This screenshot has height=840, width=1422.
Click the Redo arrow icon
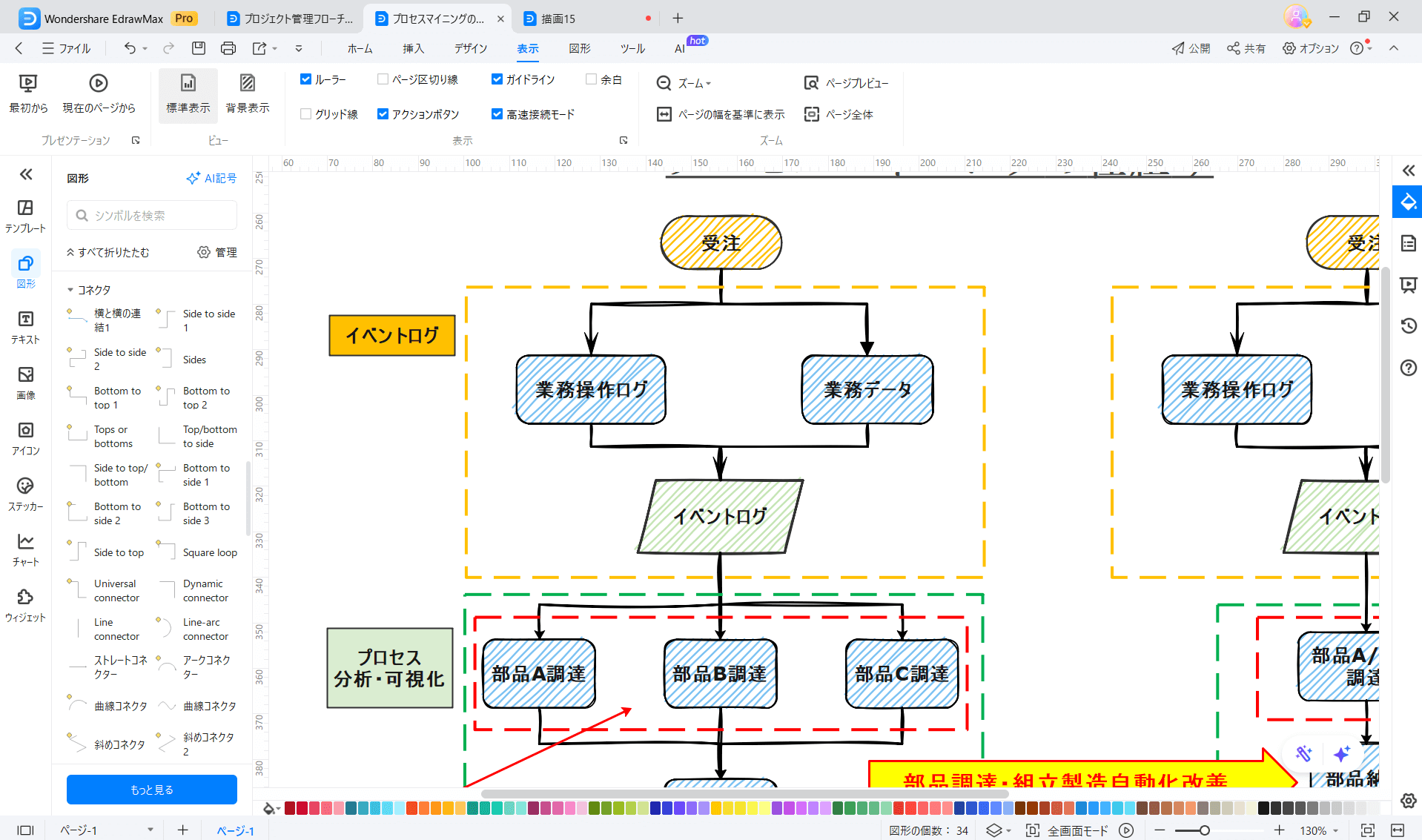168,48
